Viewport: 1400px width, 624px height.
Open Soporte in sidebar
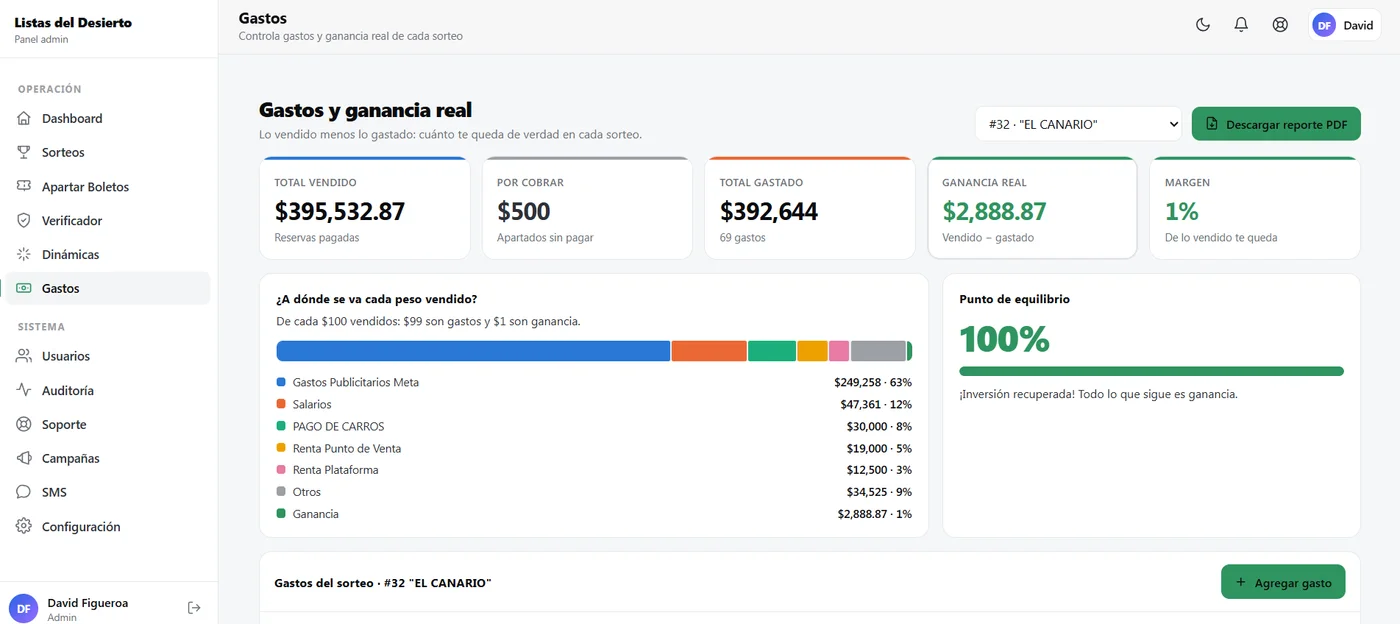(108, 424)
